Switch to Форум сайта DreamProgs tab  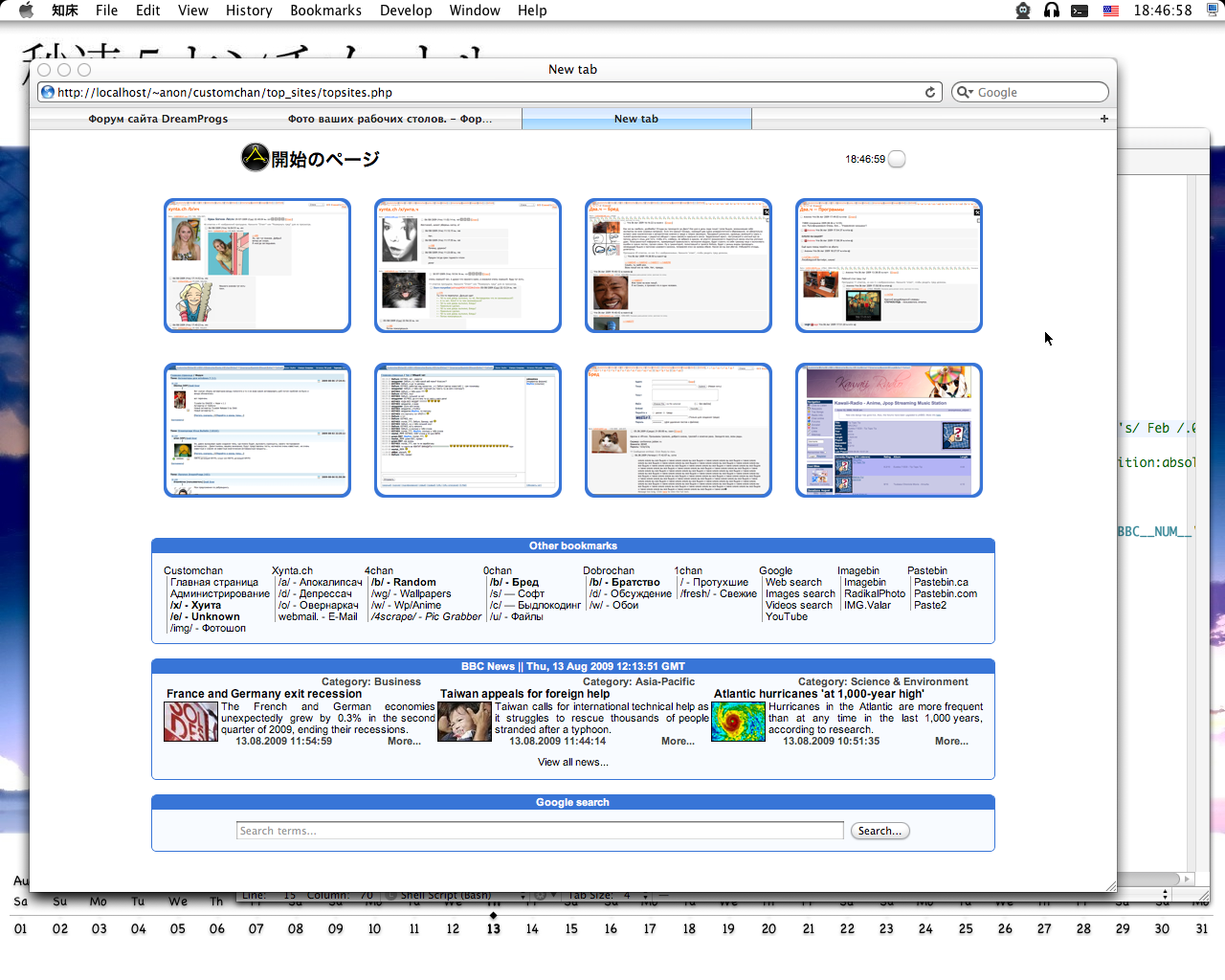[158, 119]
